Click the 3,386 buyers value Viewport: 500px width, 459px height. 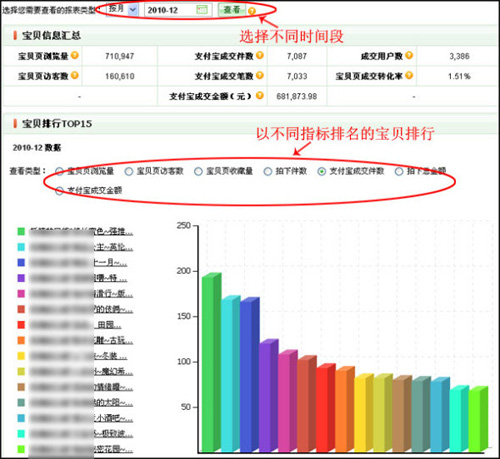459,56
